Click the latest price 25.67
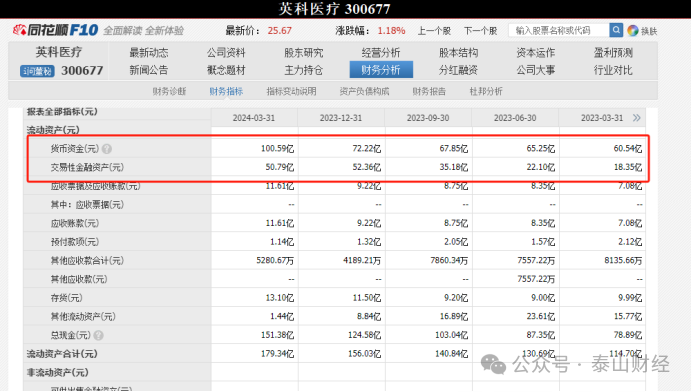This screenshot has width=692, height=392. coord(279,30)
